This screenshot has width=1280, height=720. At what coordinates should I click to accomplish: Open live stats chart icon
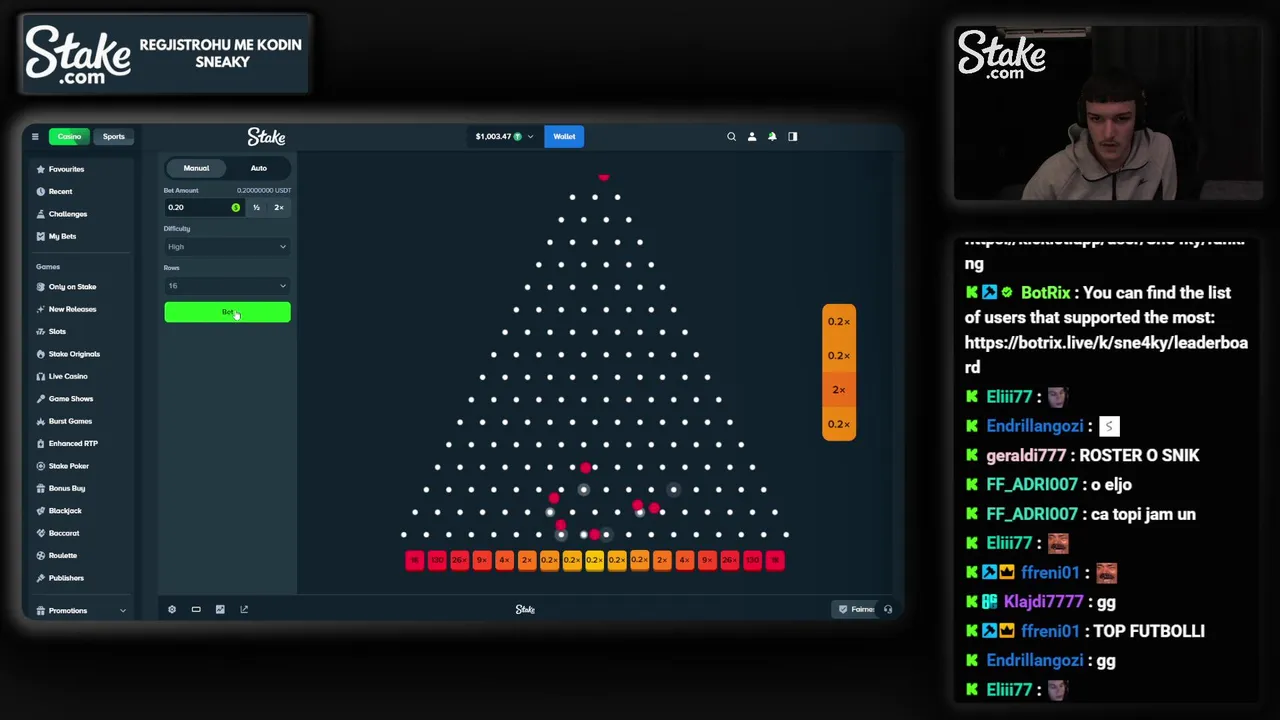[220, 609]
